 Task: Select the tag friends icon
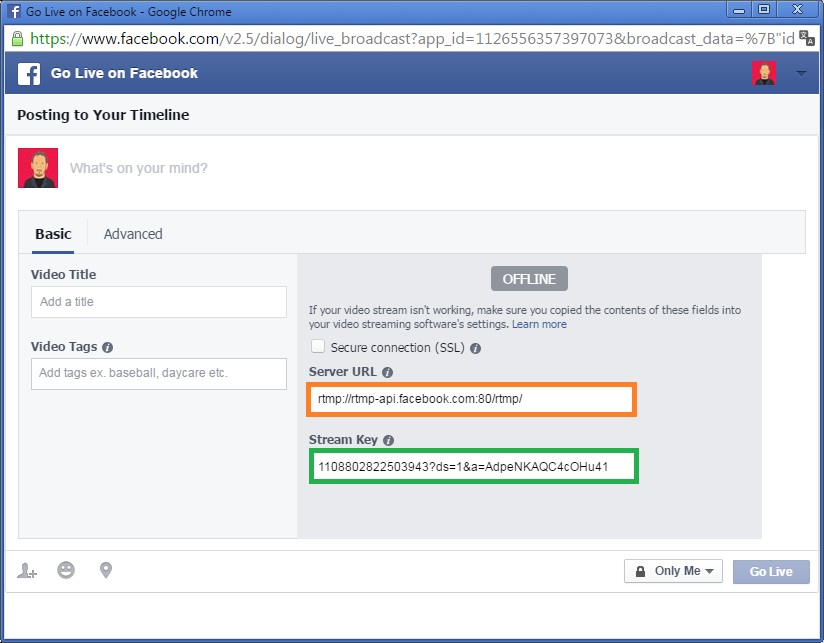click(27, 570)
